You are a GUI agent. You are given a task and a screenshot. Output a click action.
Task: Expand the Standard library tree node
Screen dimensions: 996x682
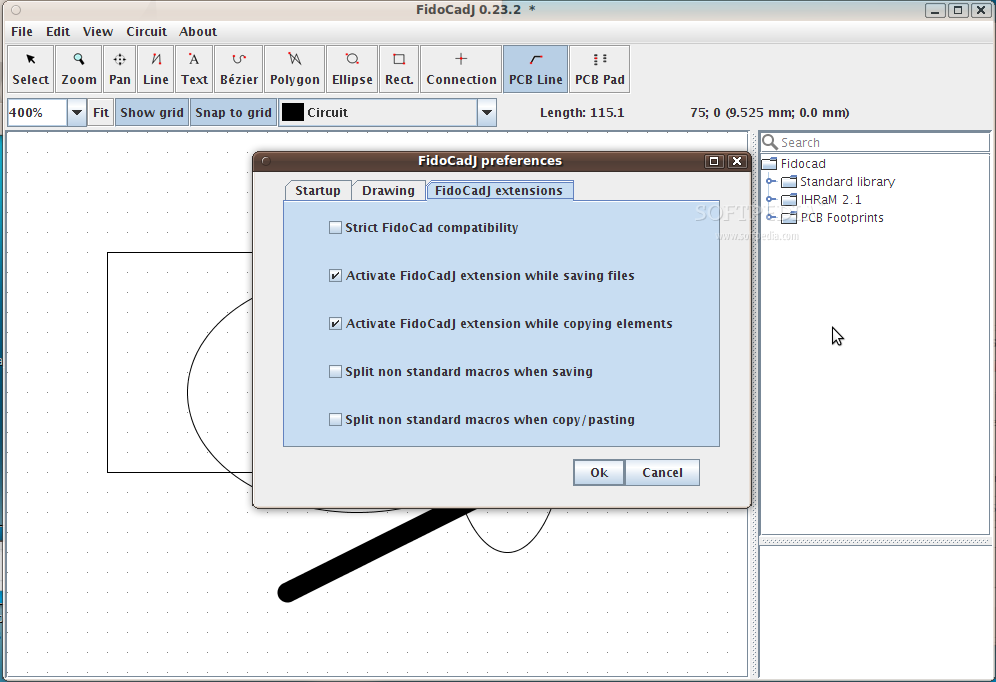[x=771, y=182]
